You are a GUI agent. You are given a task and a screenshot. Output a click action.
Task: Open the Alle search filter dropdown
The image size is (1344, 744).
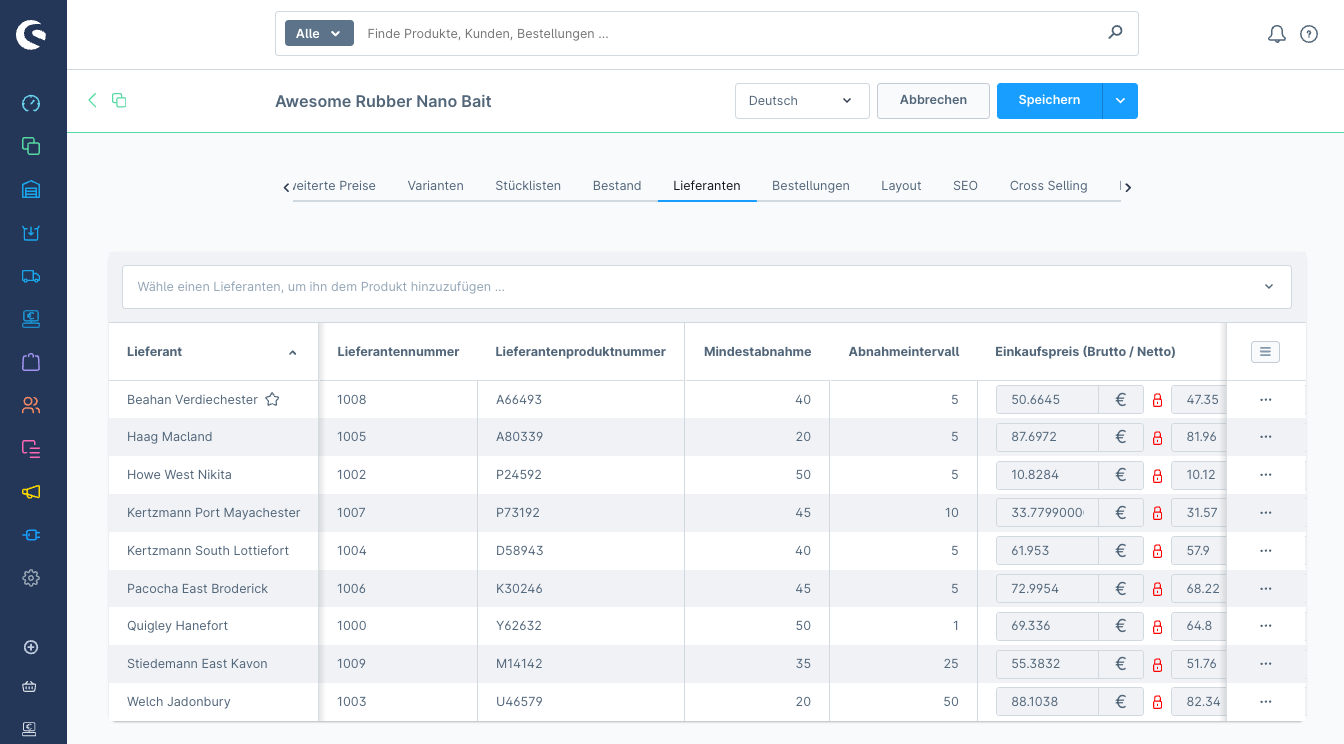tap(318, 32)
